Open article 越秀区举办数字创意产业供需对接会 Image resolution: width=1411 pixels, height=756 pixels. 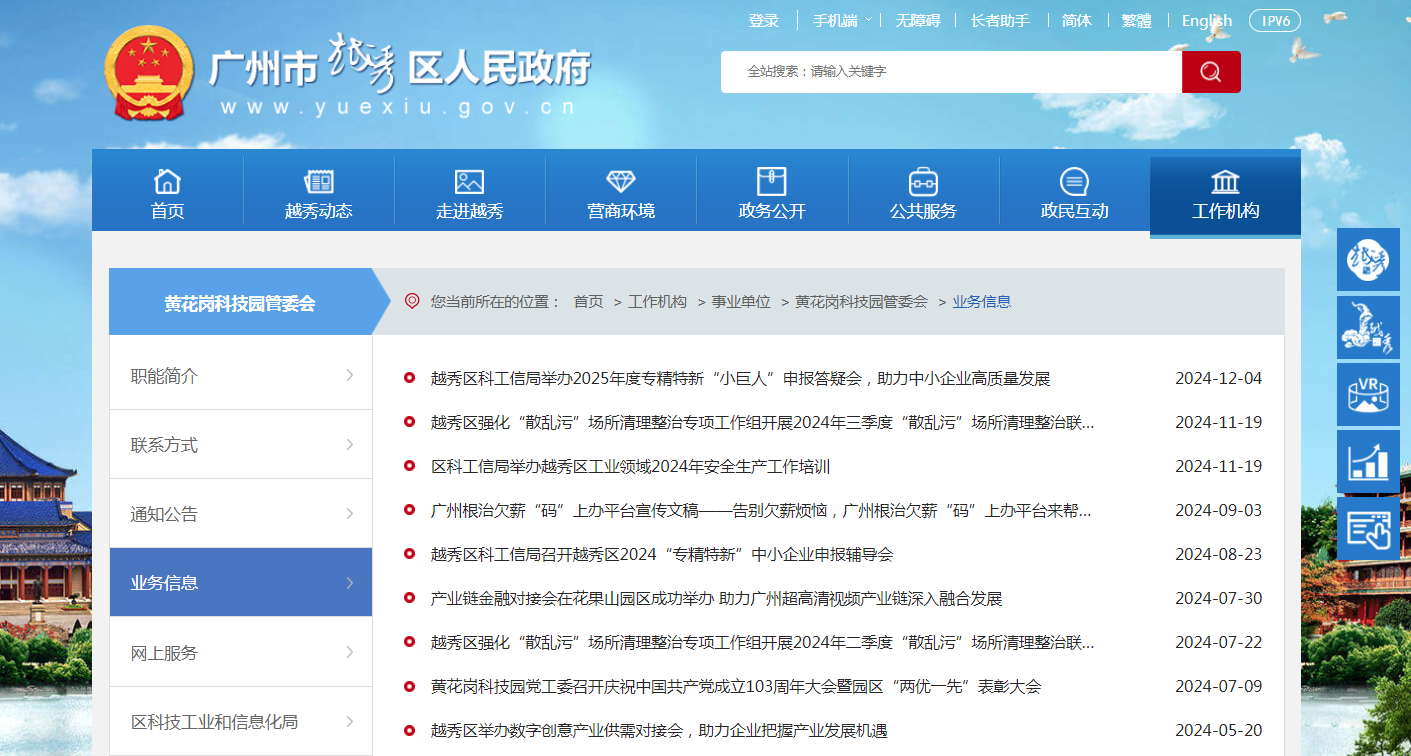pos(659,730)
